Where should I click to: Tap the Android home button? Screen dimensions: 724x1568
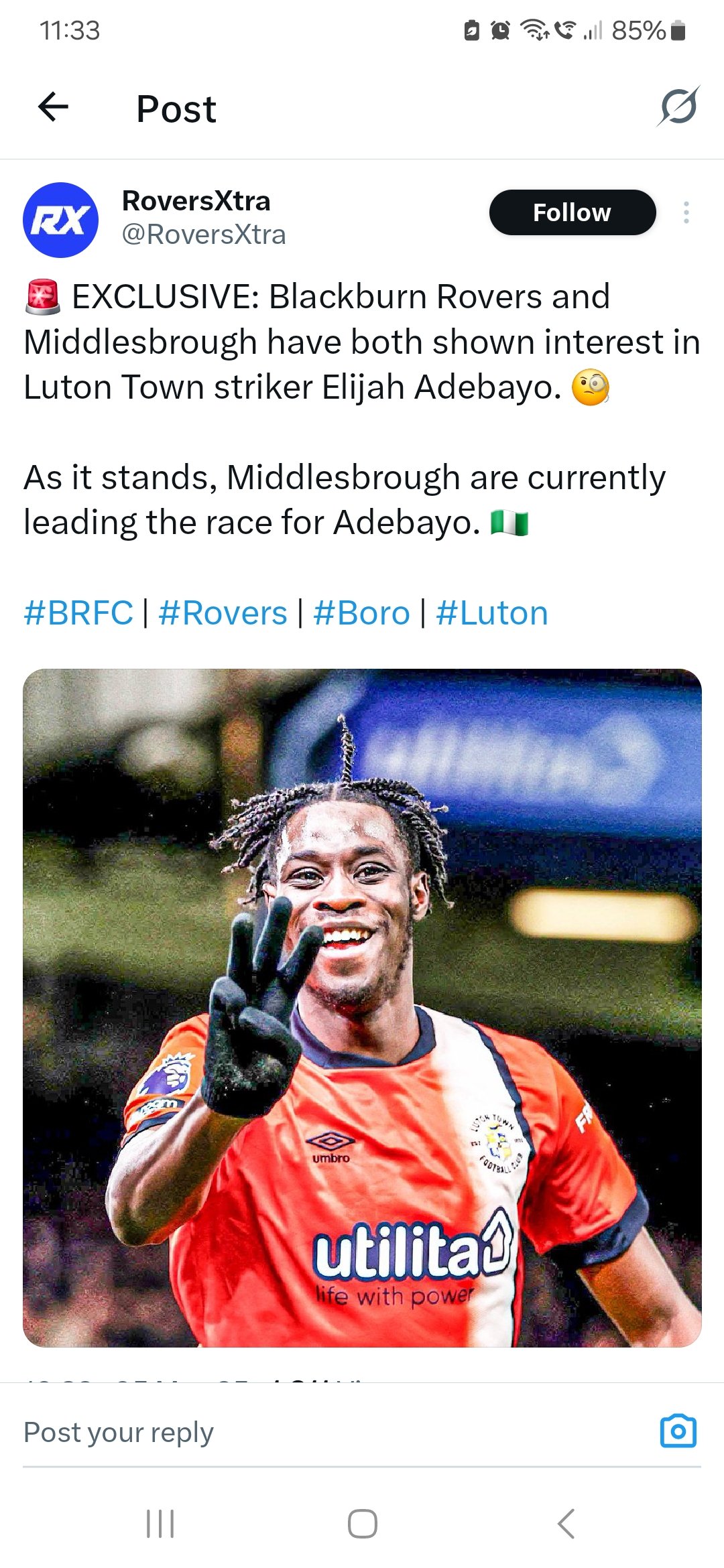click(x=362, y=1524)
